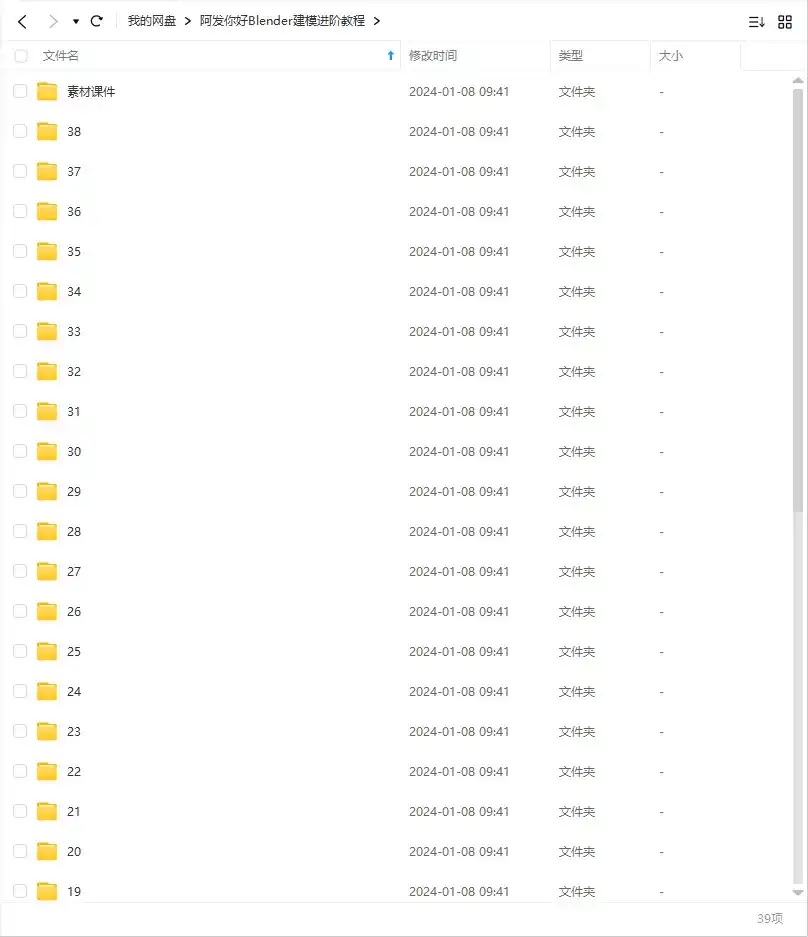Click the folder icon for 25
The height and width of the screenshot is (937, 808).
coord(47,652)
